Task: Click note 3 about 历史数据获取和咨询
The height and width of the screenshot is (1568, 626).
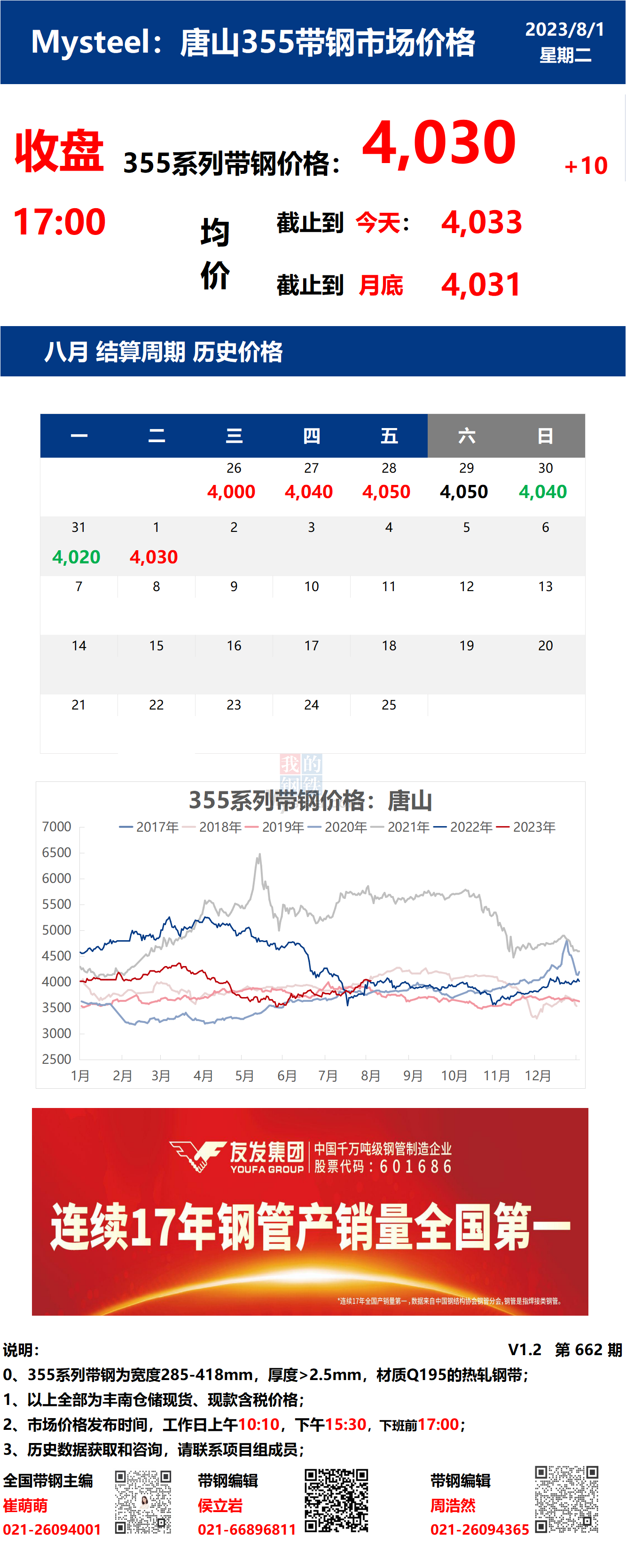Action: coord(154,1449)
